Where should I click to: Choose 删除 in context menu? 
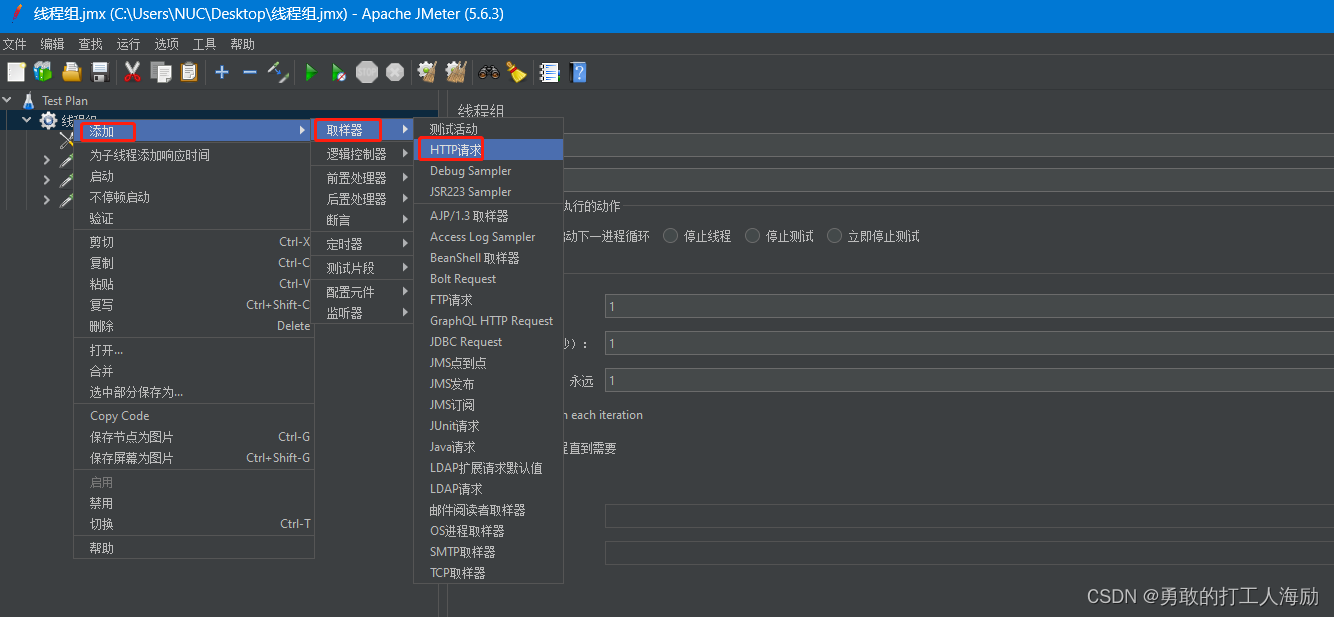(194, 326)
